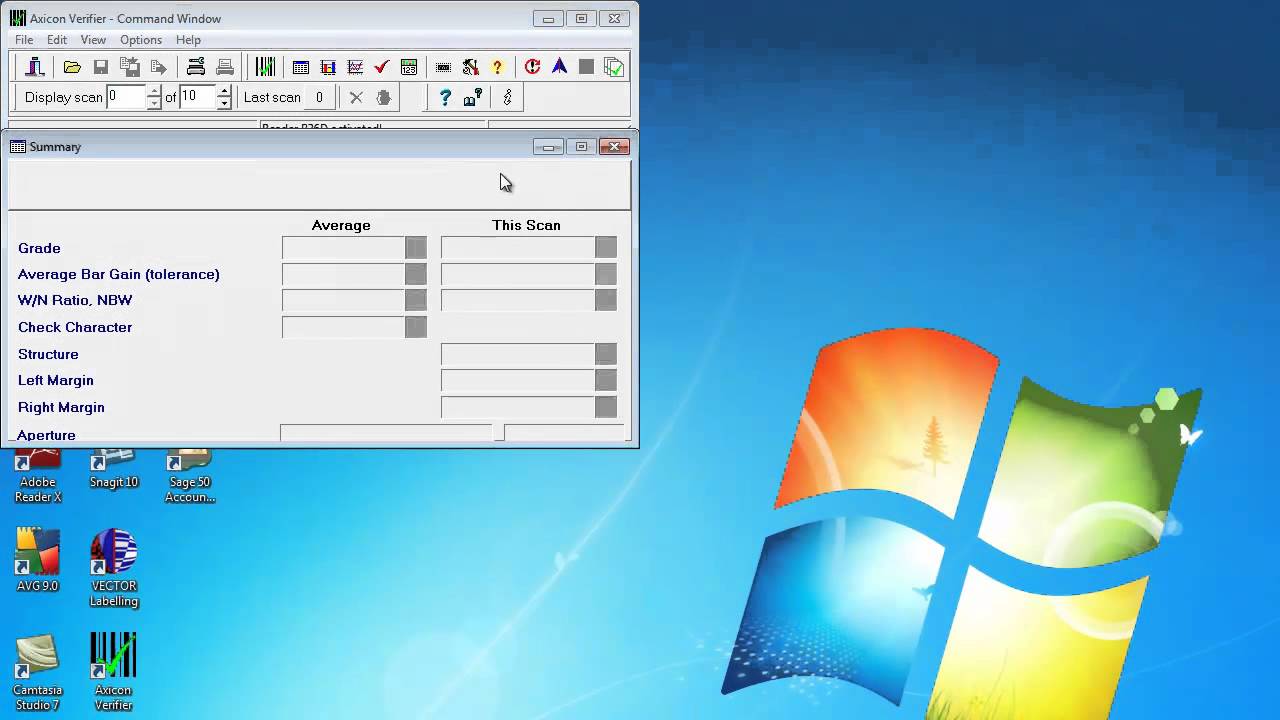Click the Left Margin This Scan indicator square

[x=606, y=380]
